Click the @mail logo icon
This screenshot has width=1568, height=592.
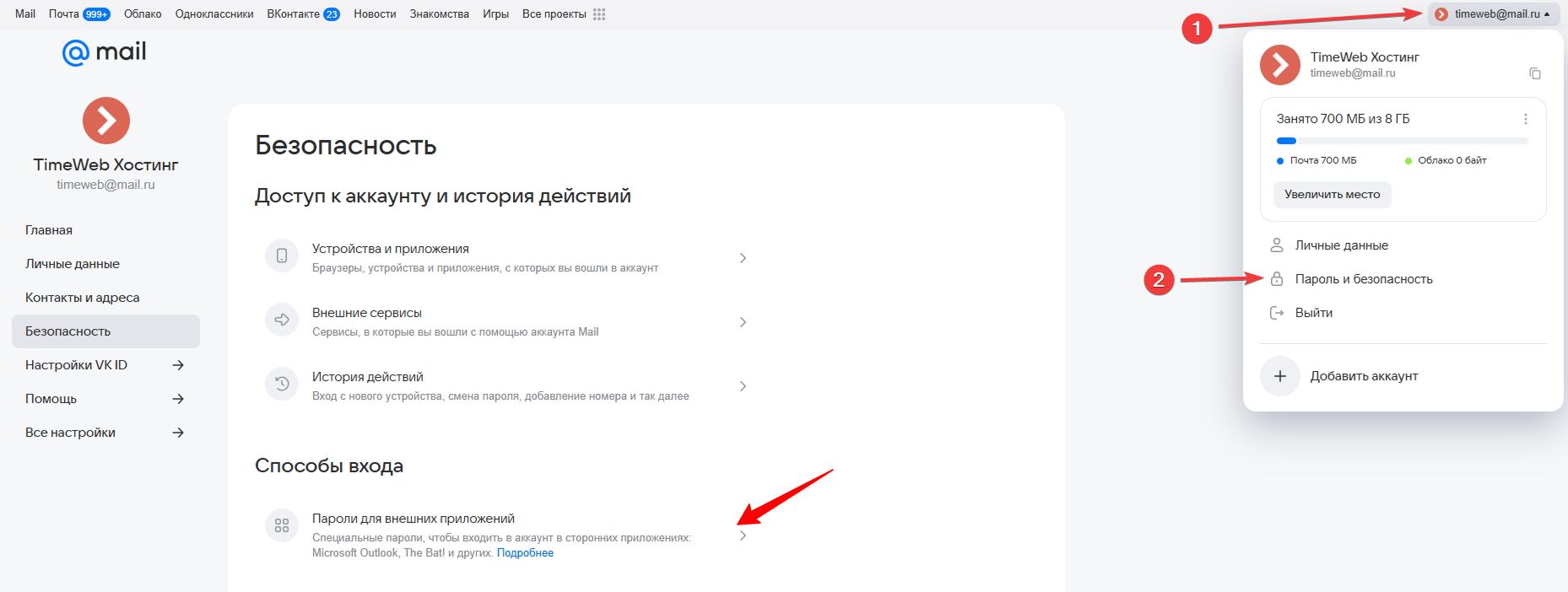click(76, 53)
